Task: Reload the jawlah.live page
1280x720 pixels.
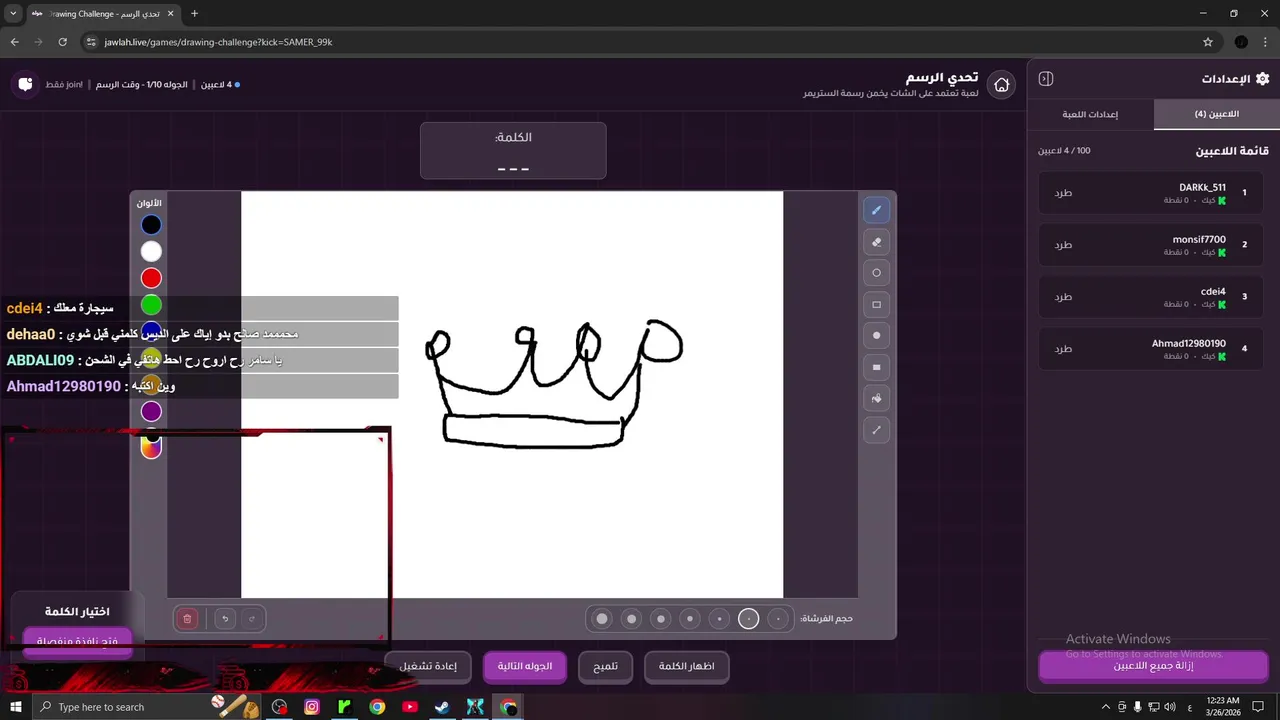Action: point(62,42)
